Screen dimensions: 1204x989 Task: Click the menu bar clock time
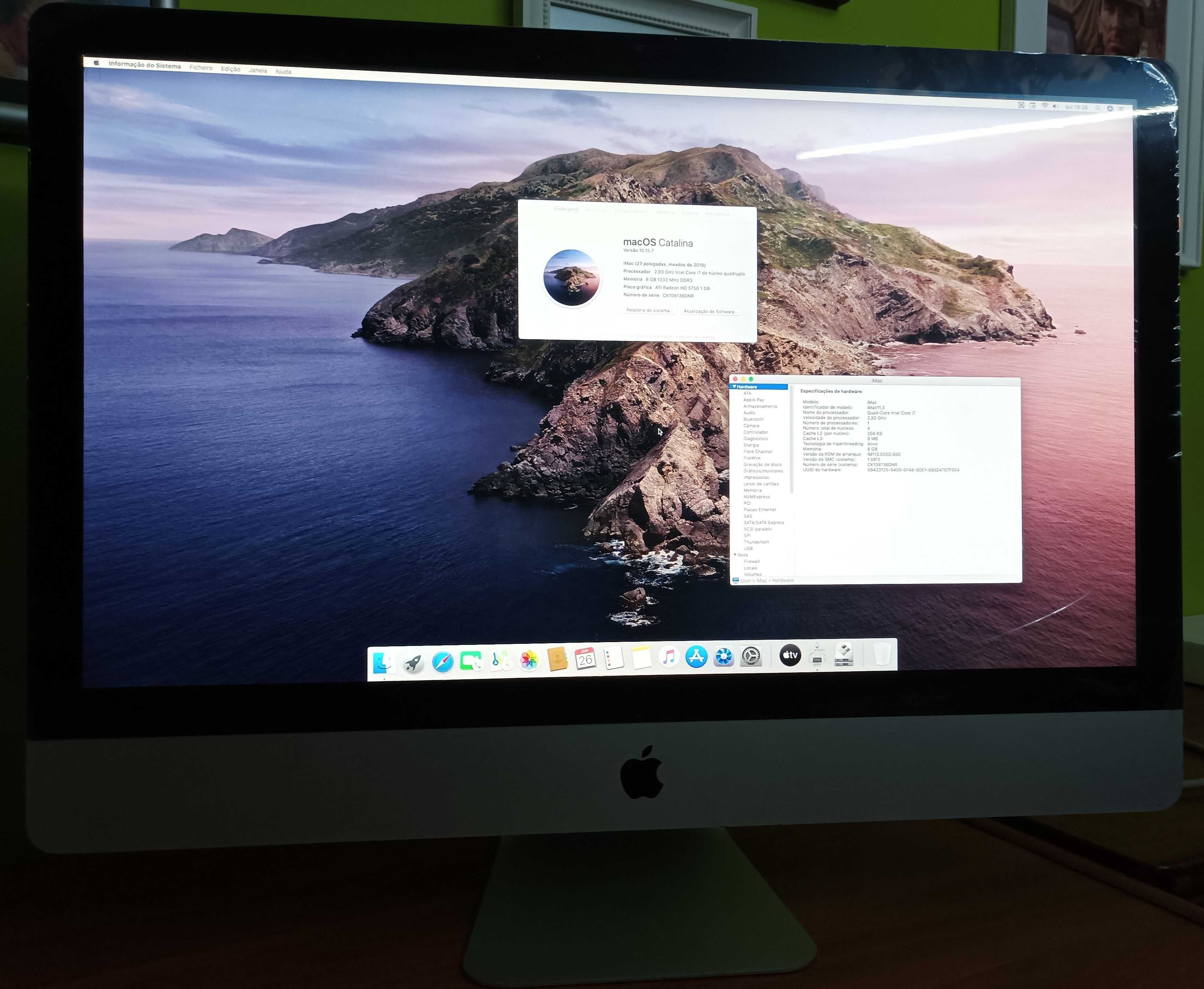(x=1077, y=107)
